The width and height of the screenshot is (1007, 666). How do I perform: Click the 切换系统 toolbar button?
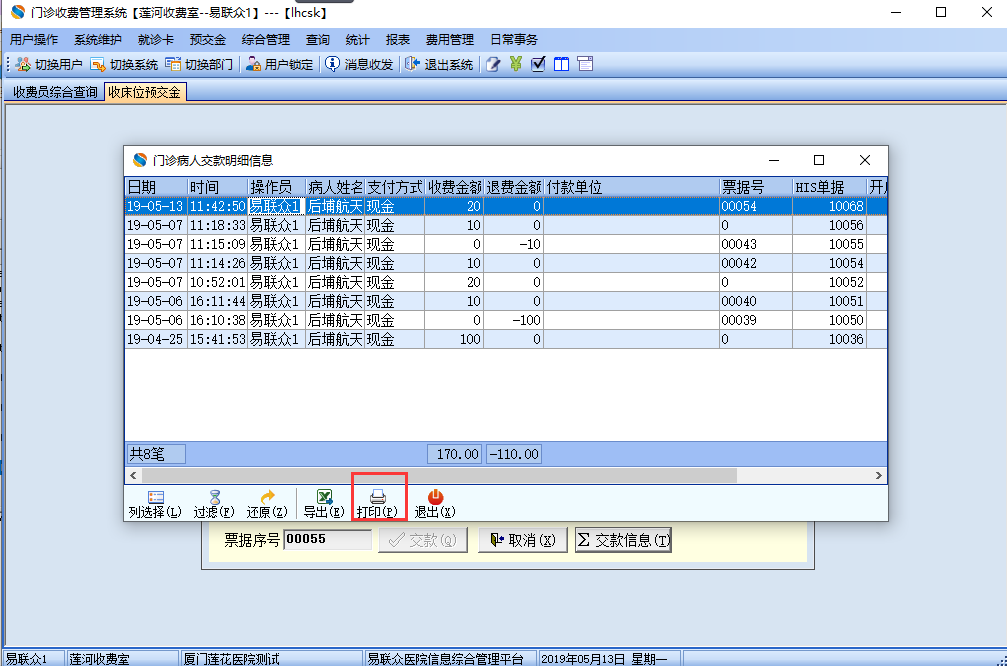click(124, 64)
